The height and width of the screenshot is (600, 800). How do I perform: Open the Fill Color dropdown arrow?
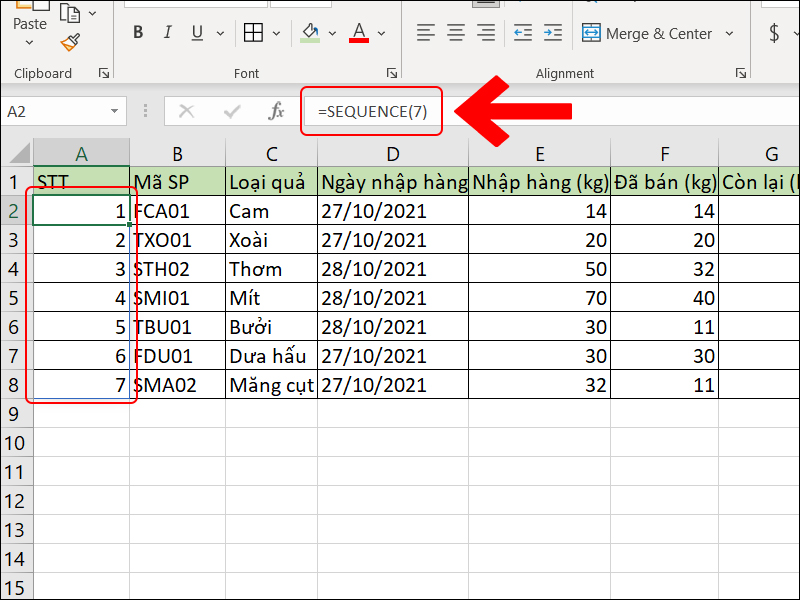(330, 33)
